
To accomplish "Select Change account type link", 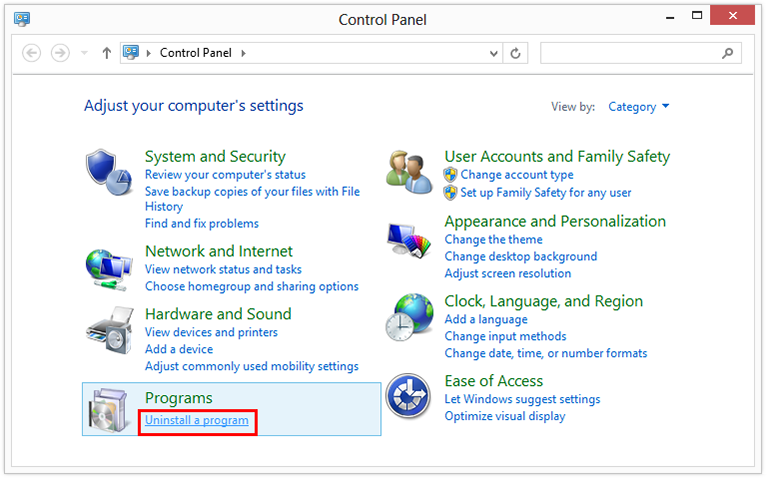I will [516, 175].
